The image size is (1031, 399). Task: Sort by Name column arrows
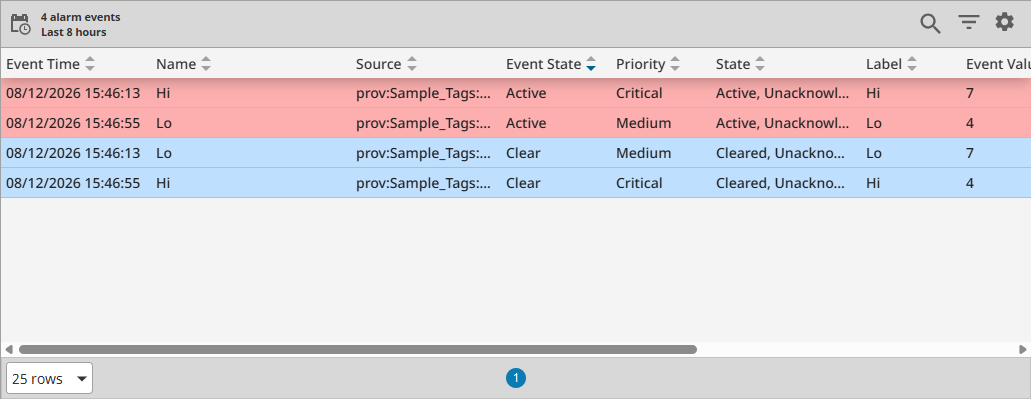(206, 64)
